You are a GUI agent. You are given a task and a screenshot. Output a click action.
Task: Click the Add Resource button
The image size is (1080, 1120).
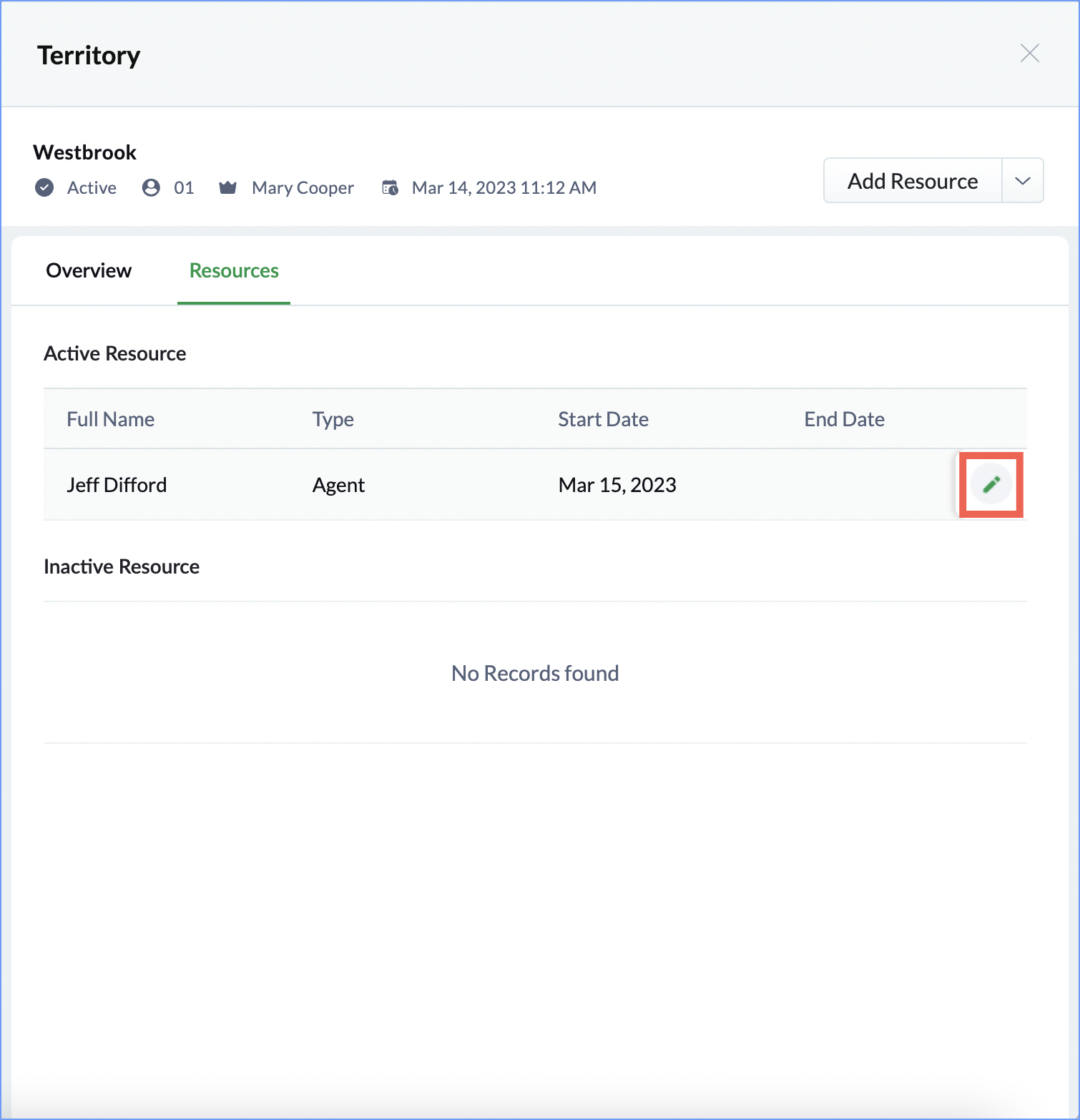pyautogui.click(x=912, y=181)
